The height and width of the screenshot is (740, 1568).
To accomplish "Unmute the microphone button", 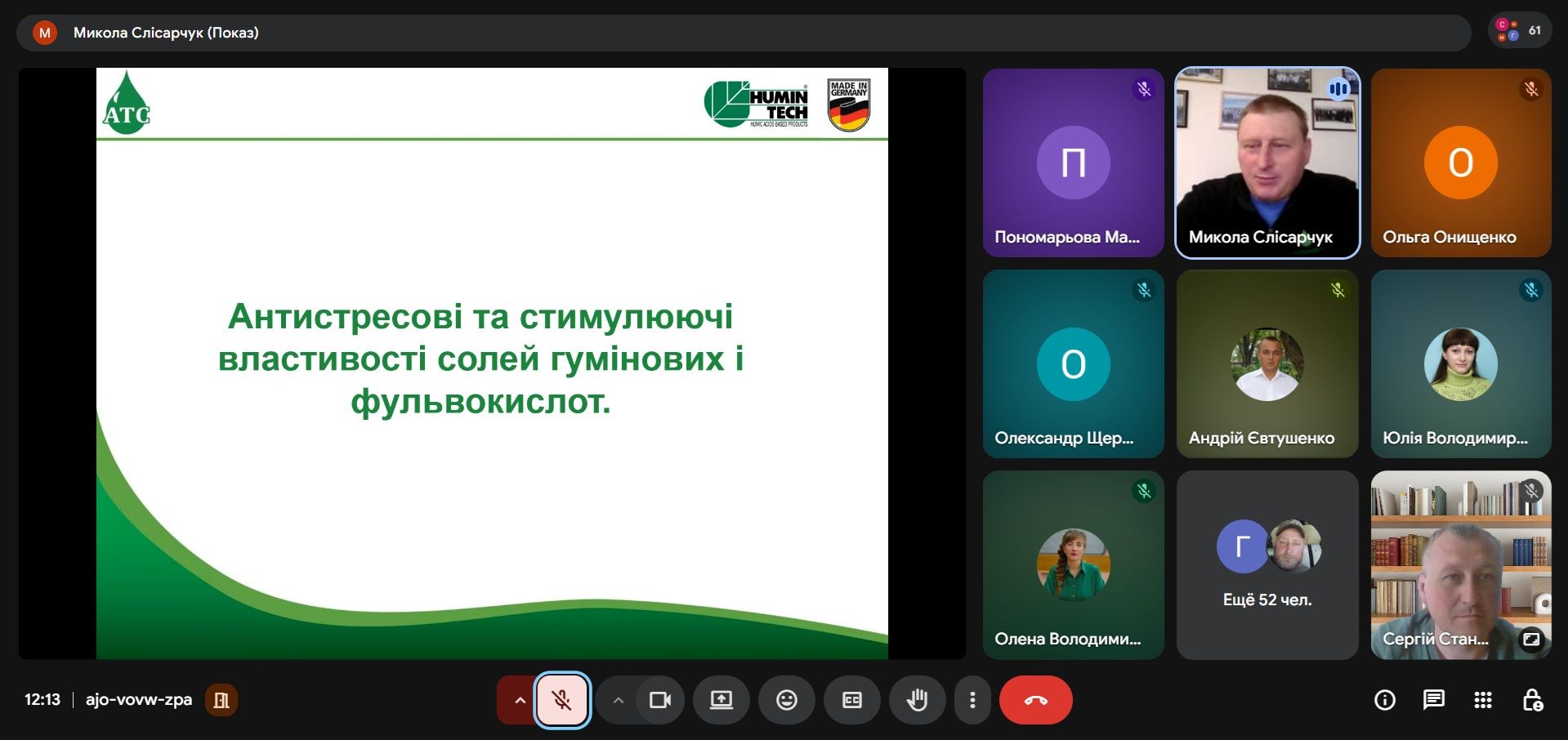I will (x=562, y=700).
